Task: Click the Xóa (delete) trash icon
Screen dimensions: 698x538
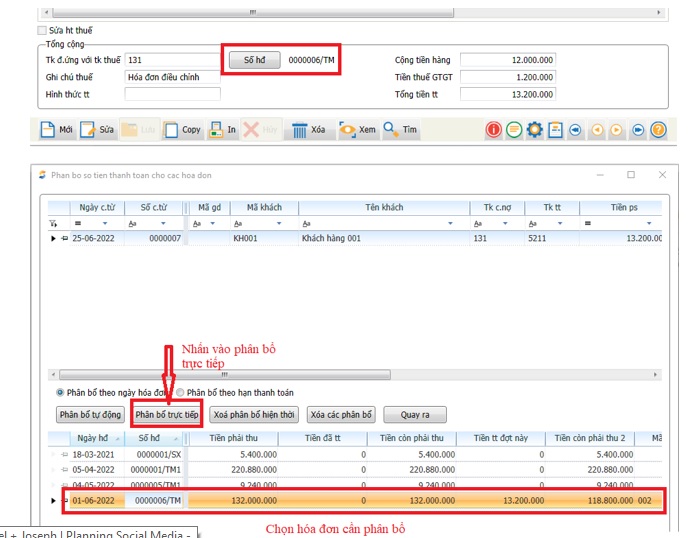Action: click(298, 130)
